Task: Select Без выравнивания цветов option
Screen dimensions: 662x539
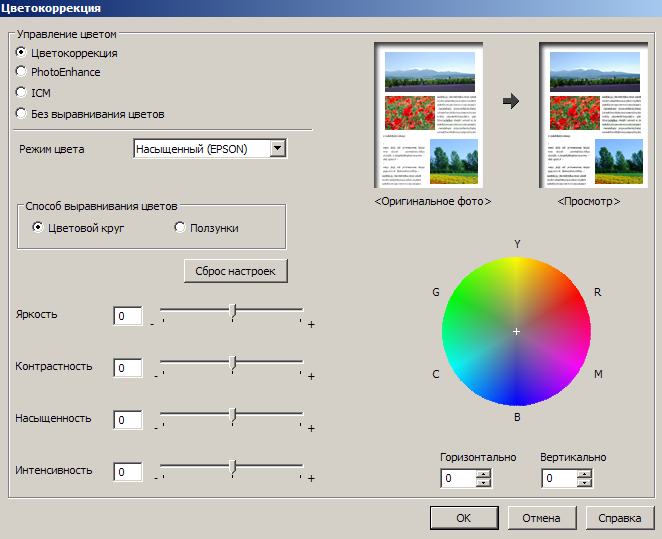Action: tap(21, 114)
